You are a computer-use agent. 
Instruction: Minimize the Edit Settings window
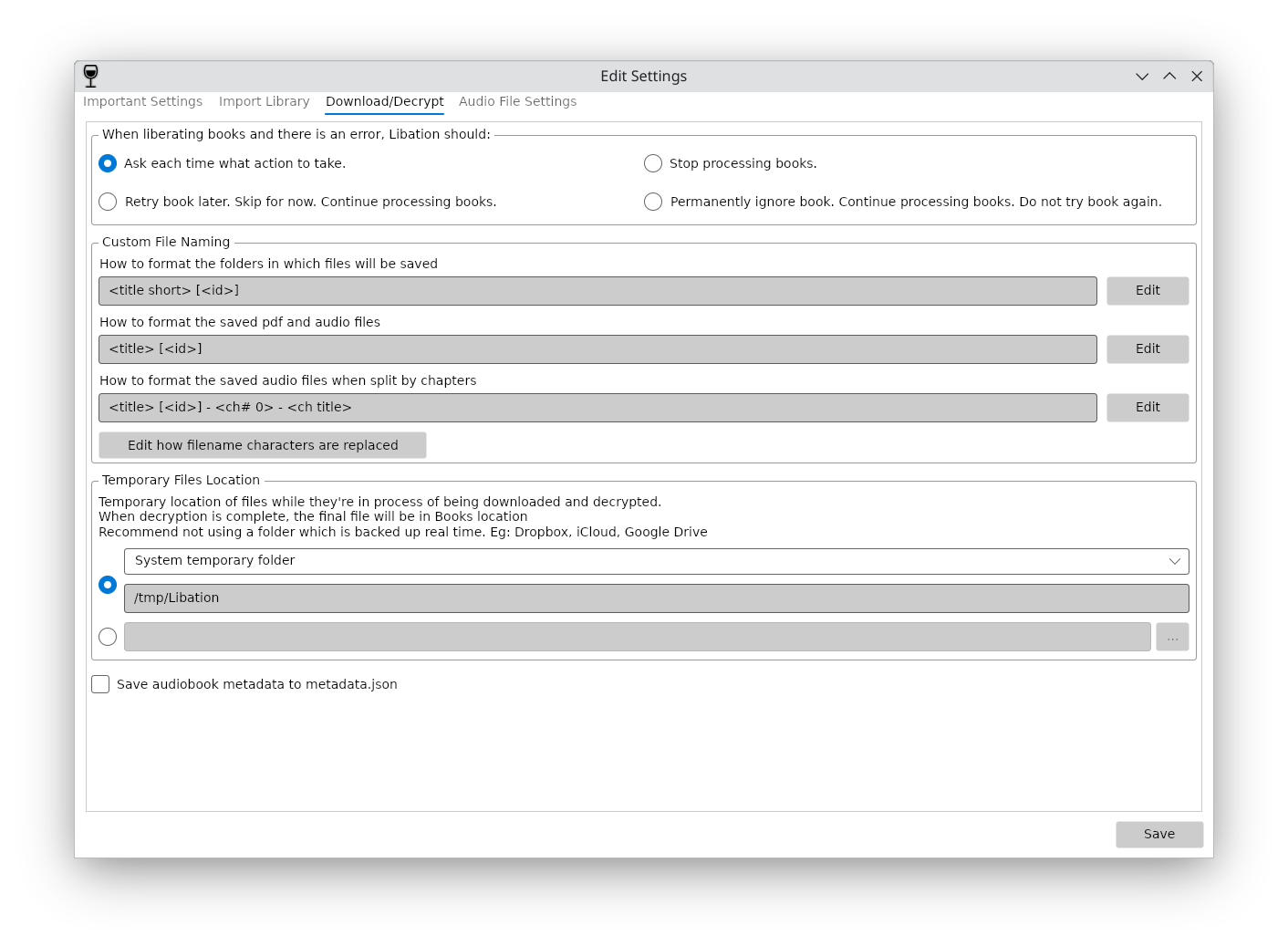coord(1141,77)
